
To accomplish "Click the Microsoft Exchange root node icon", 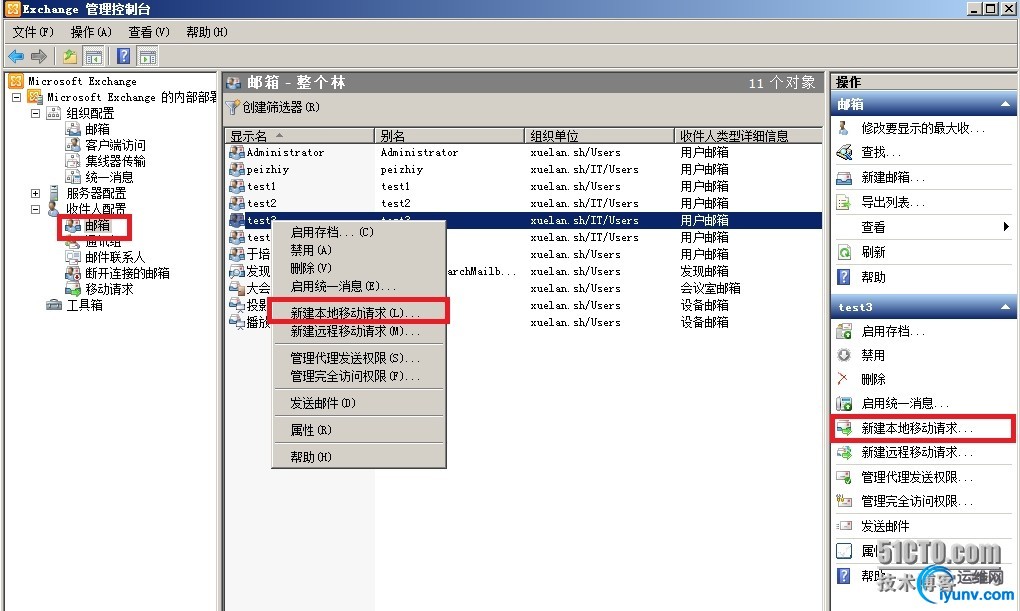I will 16,81.
